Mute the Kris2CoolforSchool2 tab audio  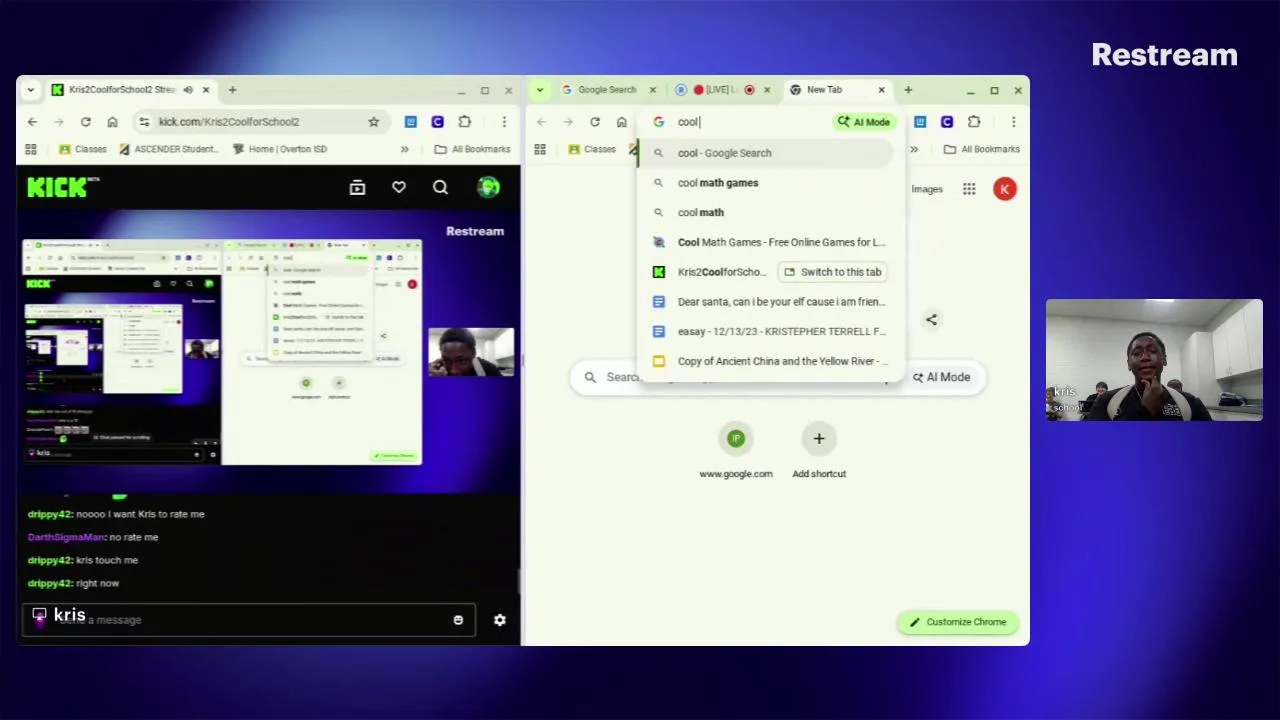coord(188,90)
